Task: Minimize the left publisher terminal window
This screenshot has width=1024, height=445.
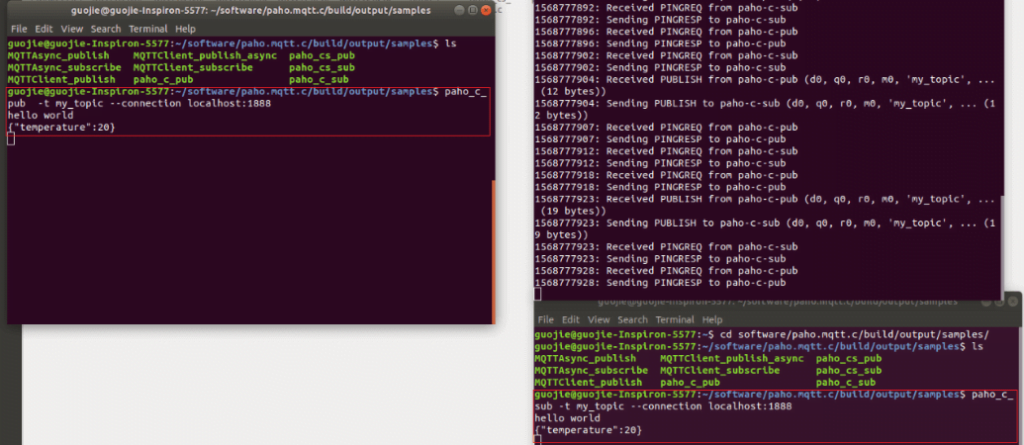Action: (x=460, y=10)
